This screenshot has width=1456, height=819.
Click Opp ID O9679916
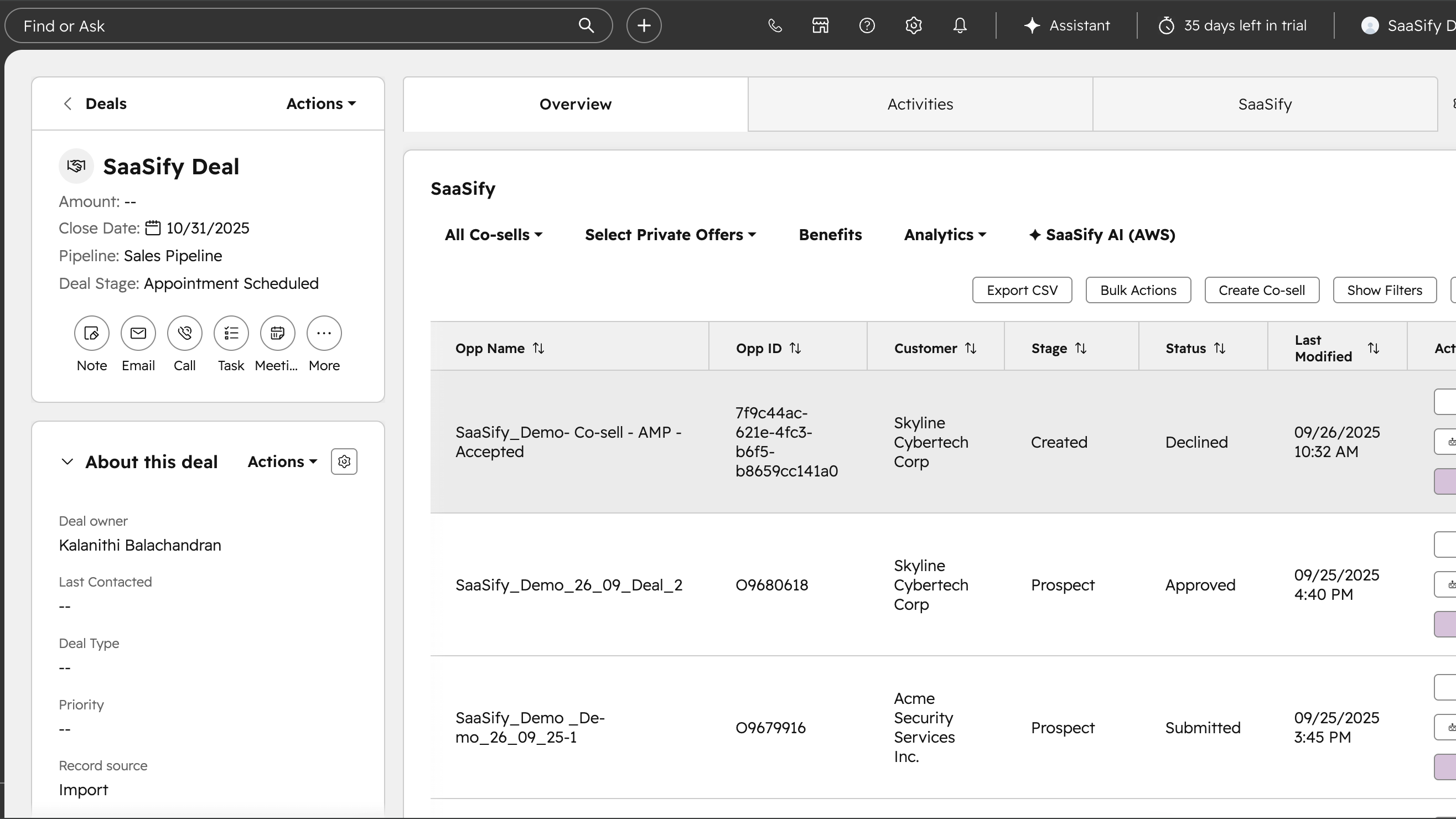770,728
